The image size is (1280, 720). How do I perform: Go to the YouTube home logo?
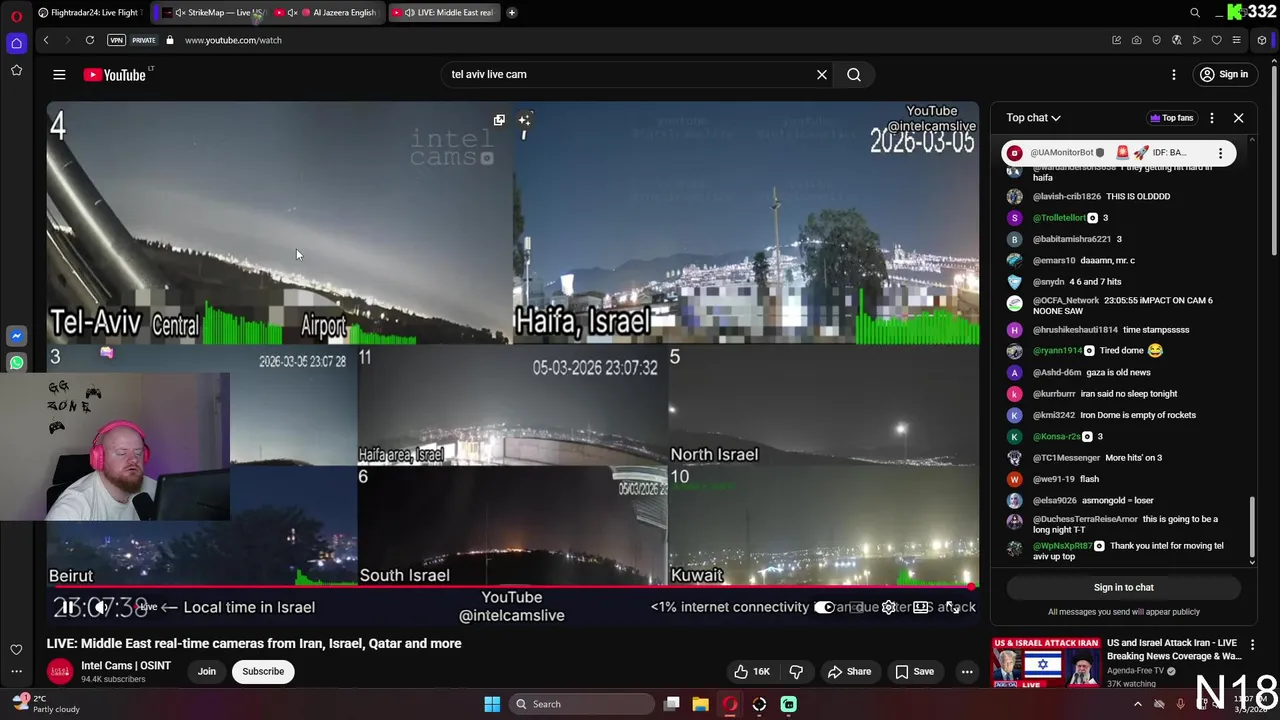click(x=115, y=75)
